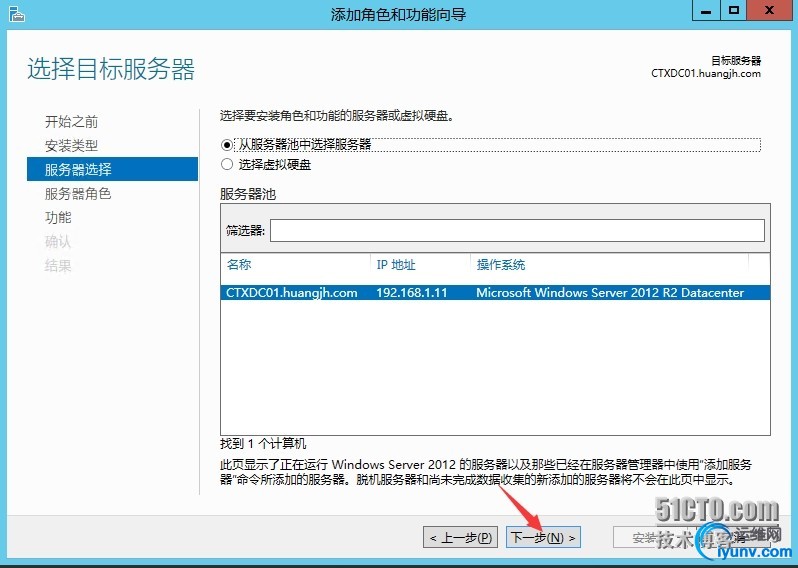Select the server pool radio button
The width and height of the screenshot is (798, 568).
tap(227, 145)
